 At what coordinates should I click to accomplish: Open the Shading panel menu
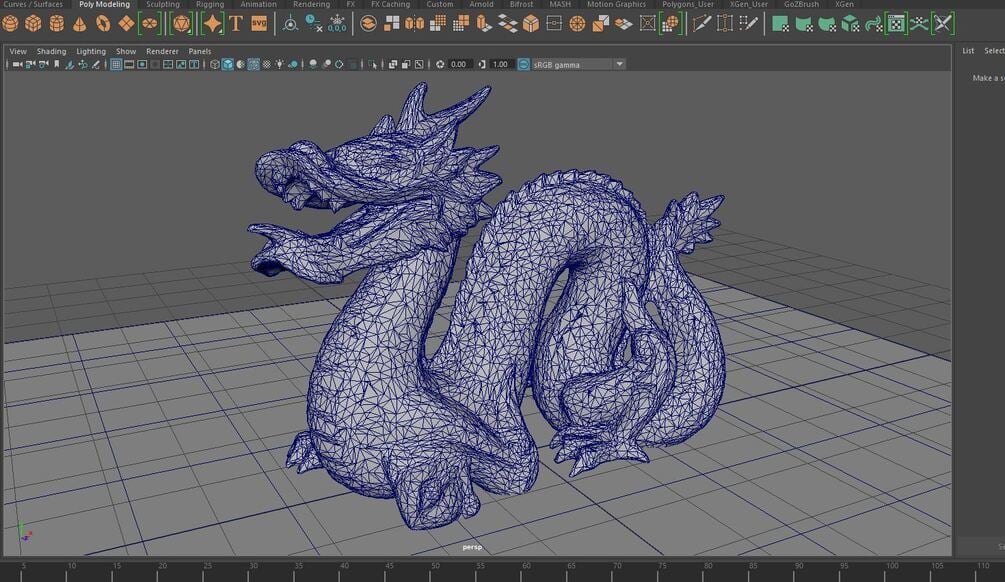[x=51, y=51]
